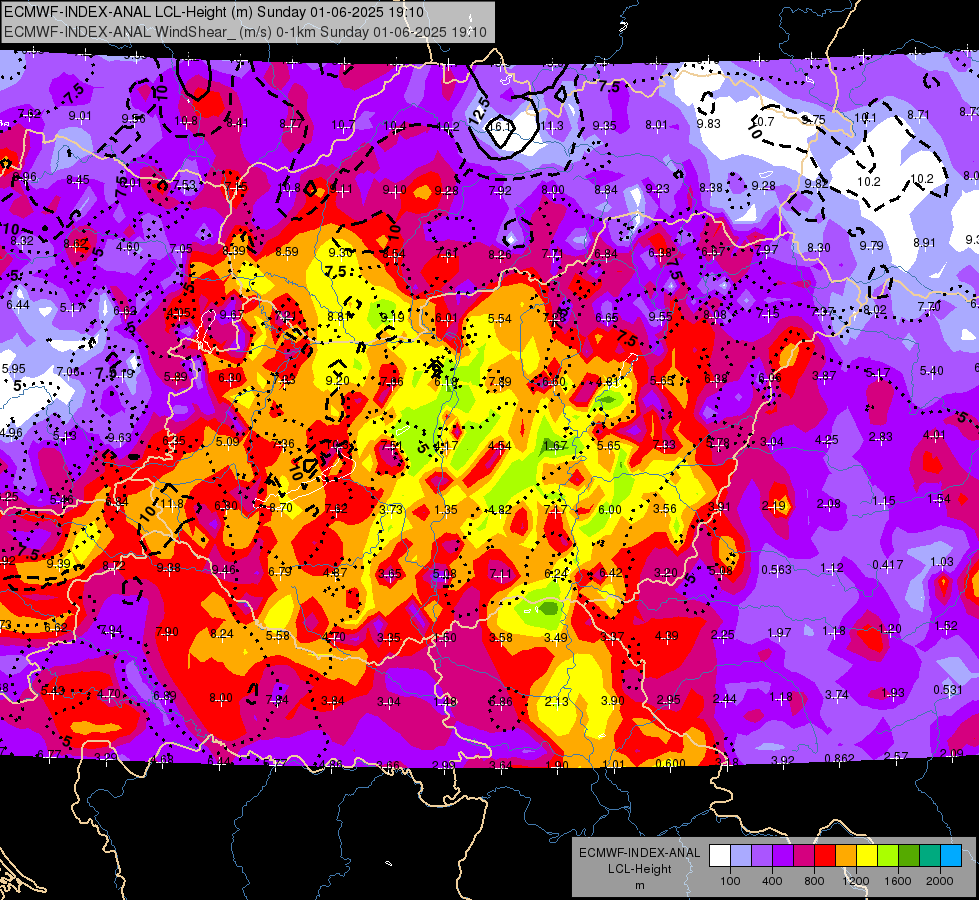Click the wind shear value 0.531

point(947,690)
